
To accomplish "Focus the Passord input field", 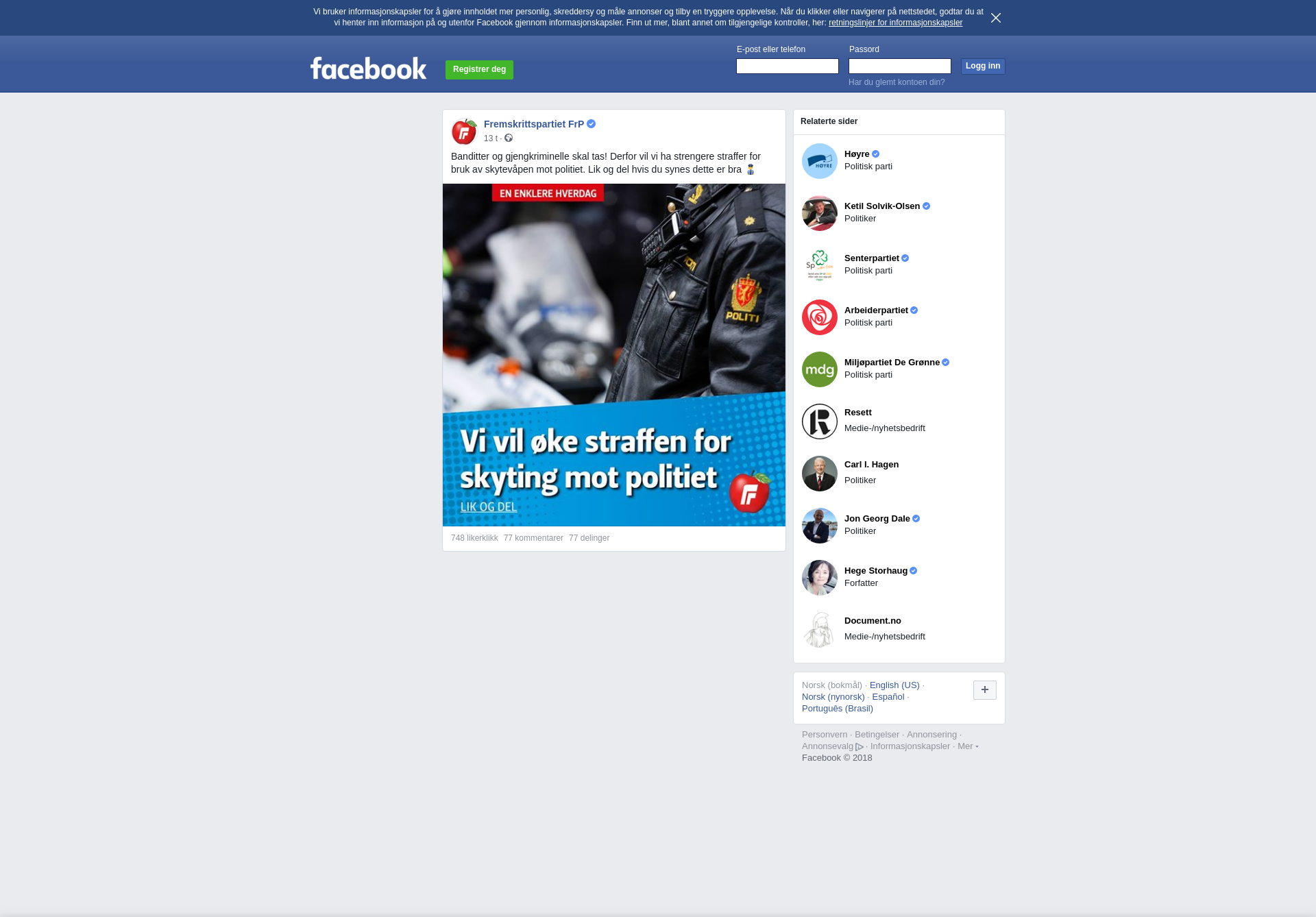I will coord(900,66).
